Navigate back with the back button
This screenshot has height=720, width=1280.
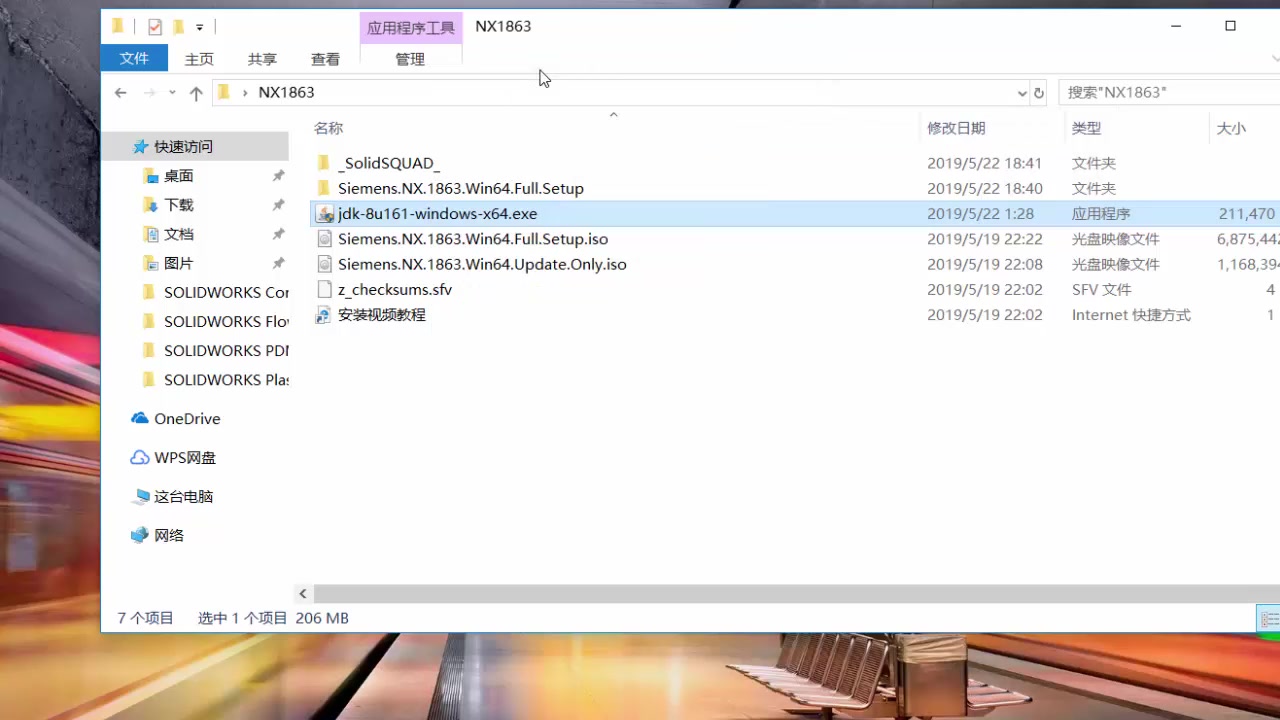(x=120, y=92)
